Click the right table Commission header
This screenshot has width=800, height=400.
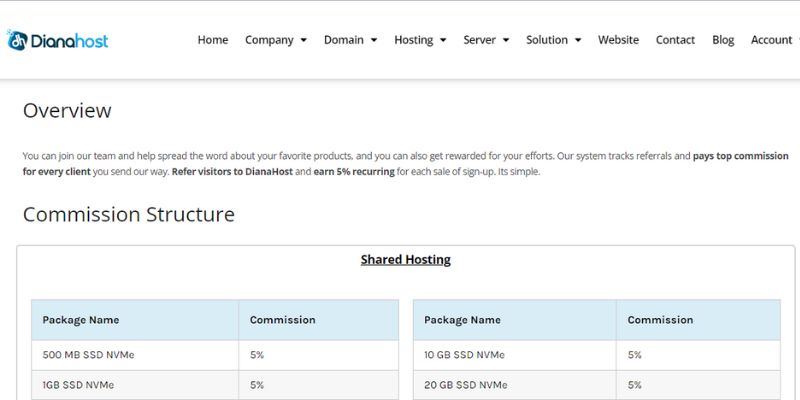[698, 320]
